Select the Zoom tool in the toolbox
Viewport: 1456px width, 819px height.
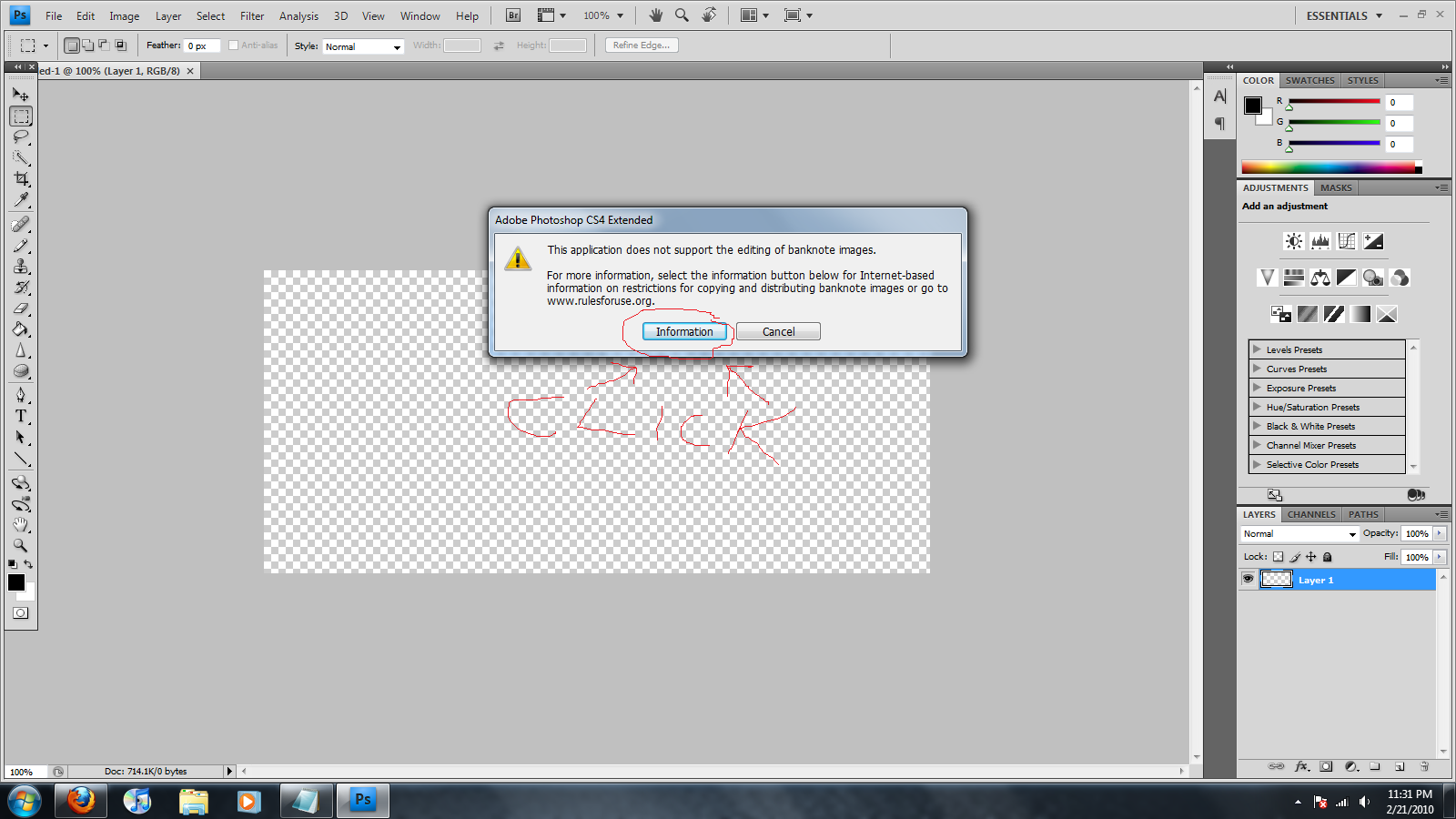pos(21,546)
